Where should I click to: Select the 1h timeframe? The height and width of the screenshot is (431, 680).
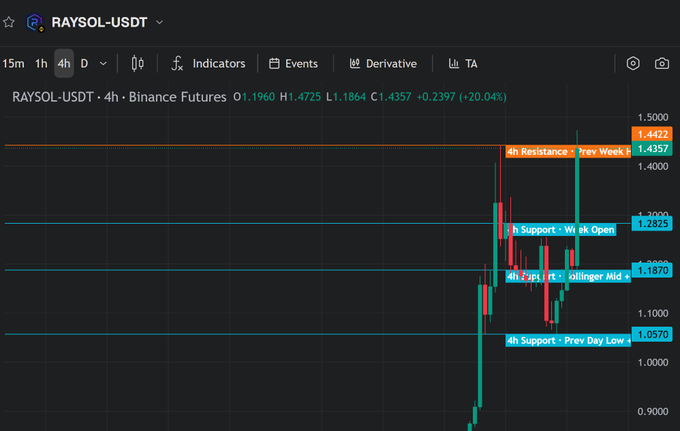(41, 64)
